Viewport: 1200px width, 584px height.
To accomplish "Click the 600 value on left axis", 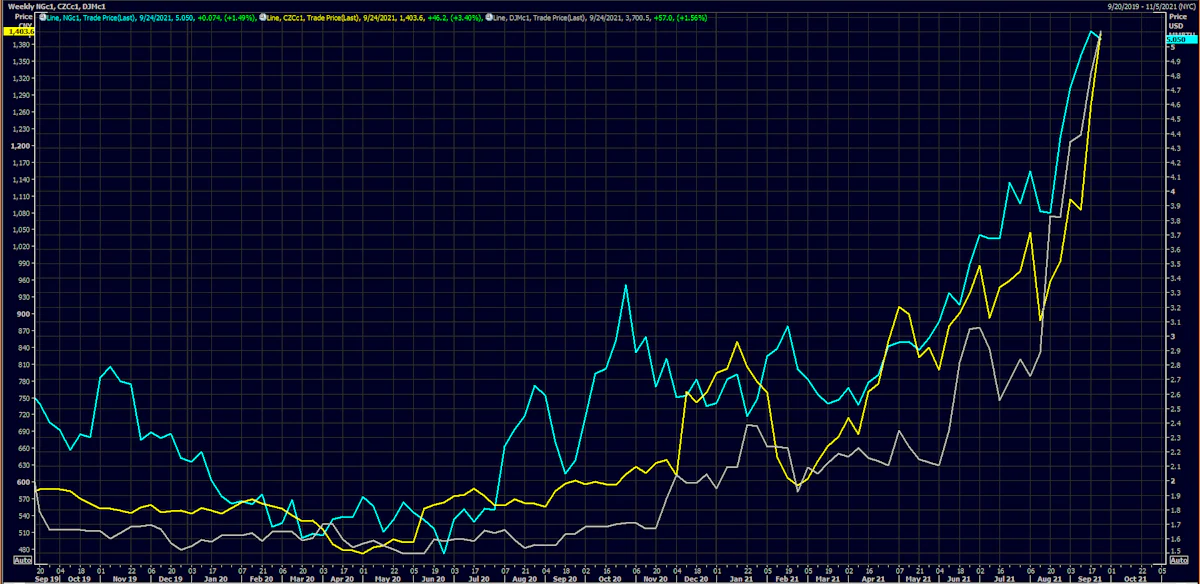I will point(24,482).
